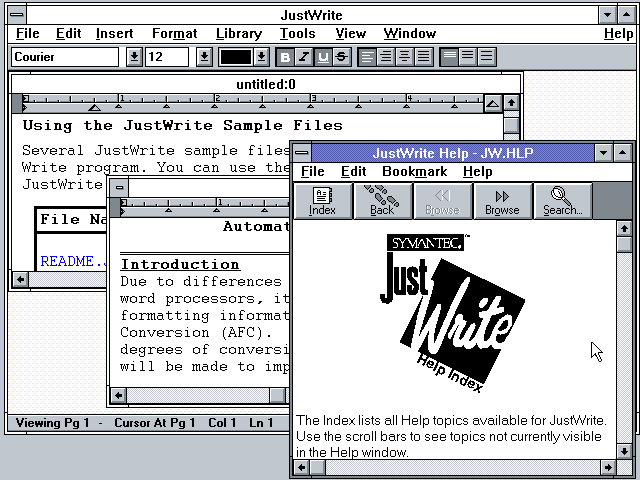The width and height of the screenshot is (640, 480).
Task: Click ruler toggle triangle in untitled:0 window
Action: 493,103
